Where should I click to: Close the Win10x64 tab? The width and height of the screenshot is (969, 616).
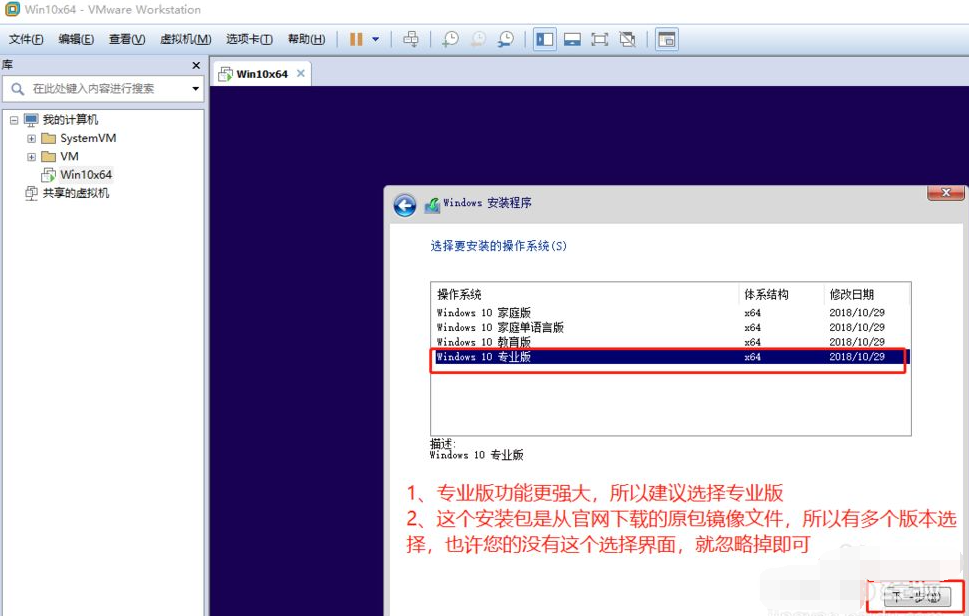pyautogui.click(x=300, y=74)
